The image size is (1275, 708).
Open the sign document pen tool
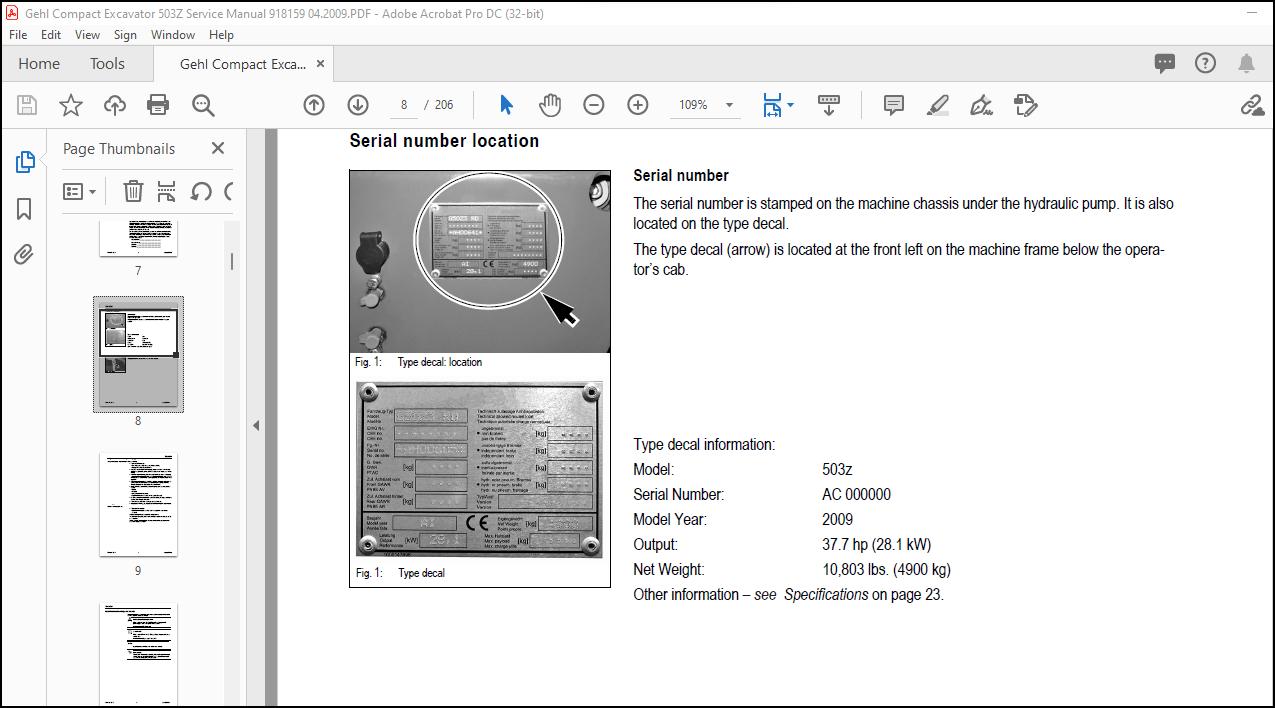pyautogui.click(x=981, y=105)
